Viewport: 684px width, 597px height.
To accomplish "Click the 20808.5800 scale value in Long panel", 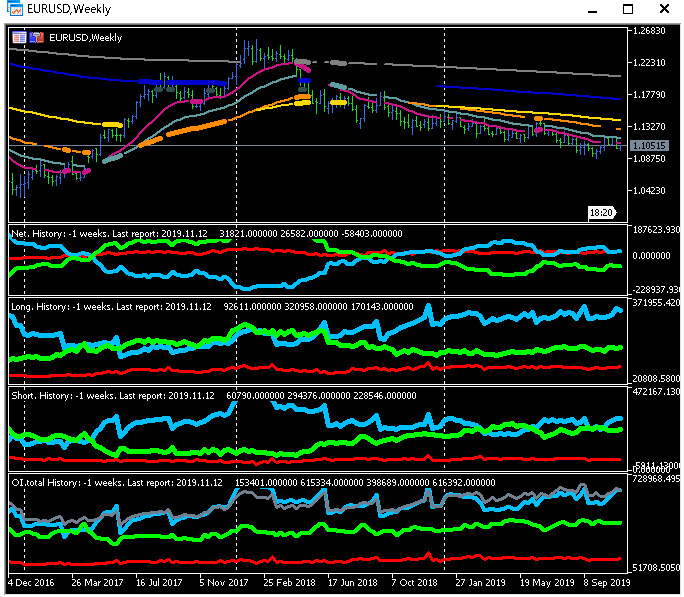I will point(656,379).
